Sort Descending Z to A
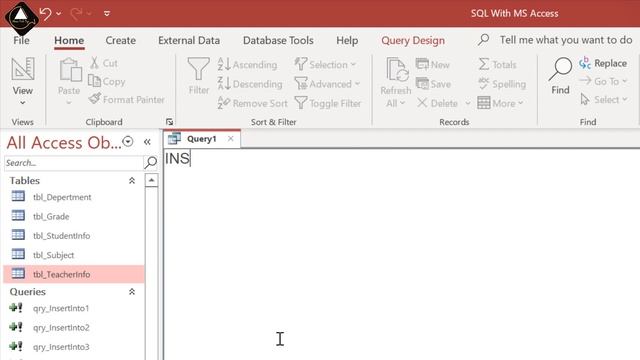 [x=250, y=84]
